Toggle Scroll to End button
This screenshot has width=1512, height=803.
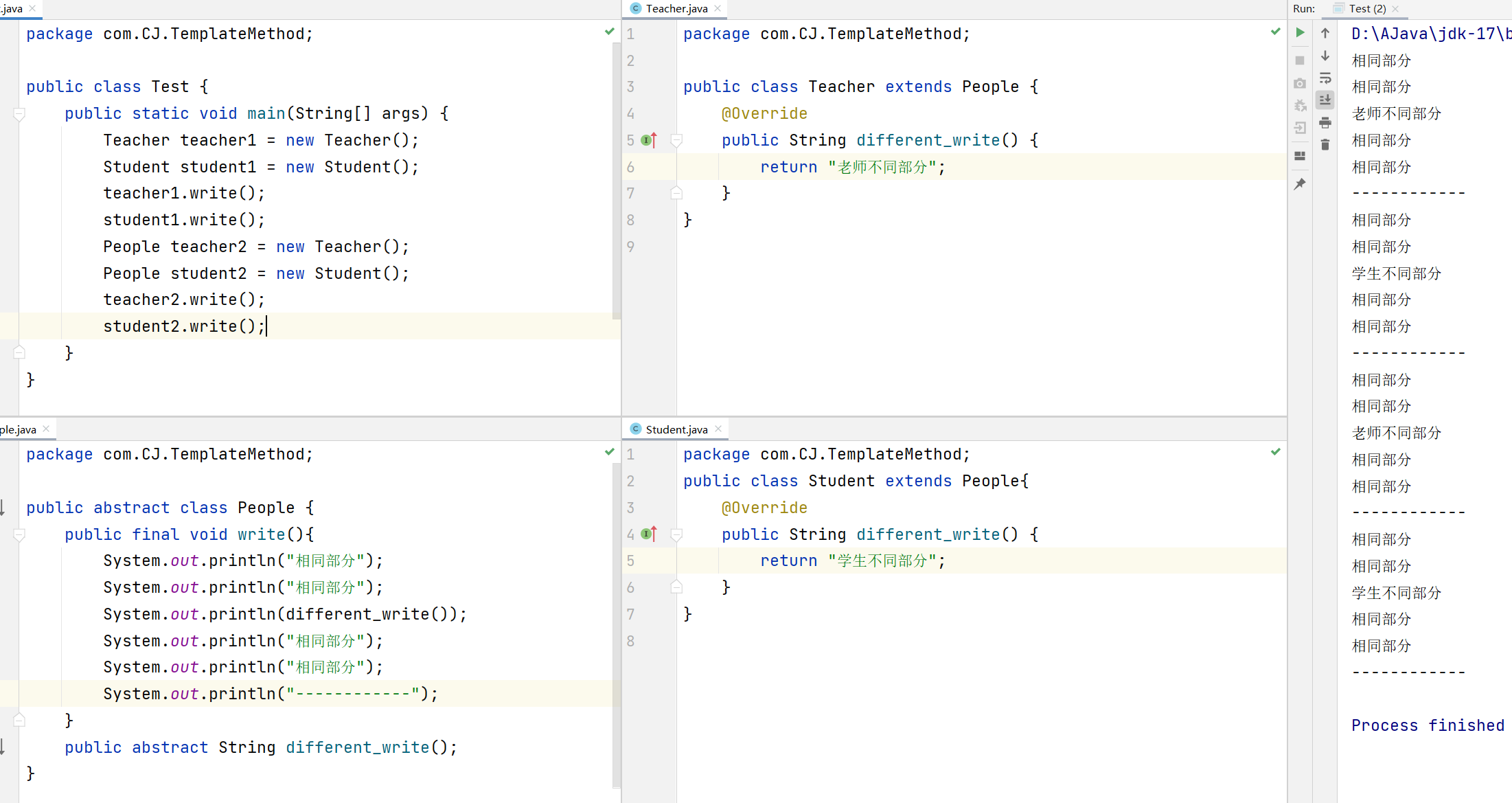(1325, 100)
